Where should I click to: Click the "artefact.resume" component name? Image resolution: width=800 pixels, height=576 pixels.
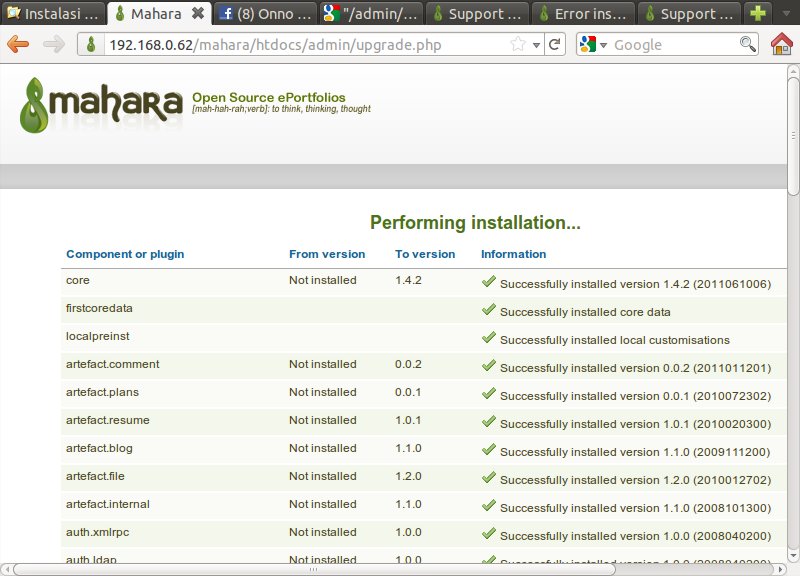[x=108, y=420]
